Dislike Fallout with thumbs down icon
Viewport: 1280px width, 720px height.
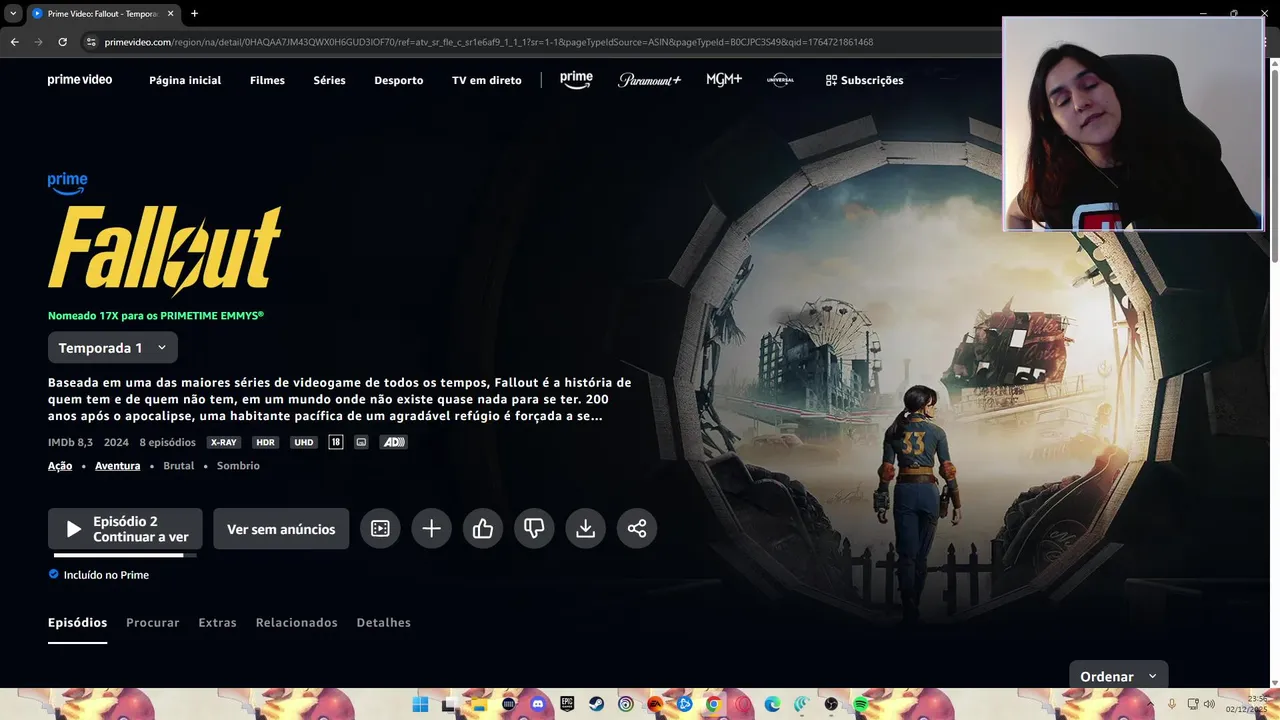pyautogui.click(x=534, y=529)
